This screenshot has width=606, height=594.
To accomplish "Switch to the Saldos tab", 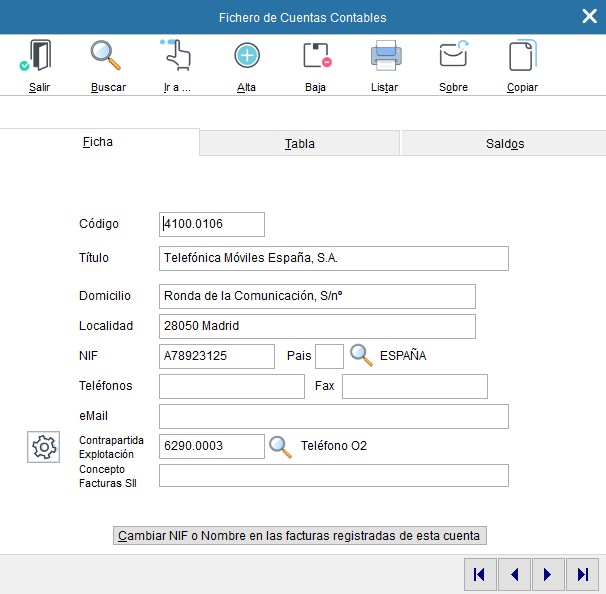I will (504, 143).
